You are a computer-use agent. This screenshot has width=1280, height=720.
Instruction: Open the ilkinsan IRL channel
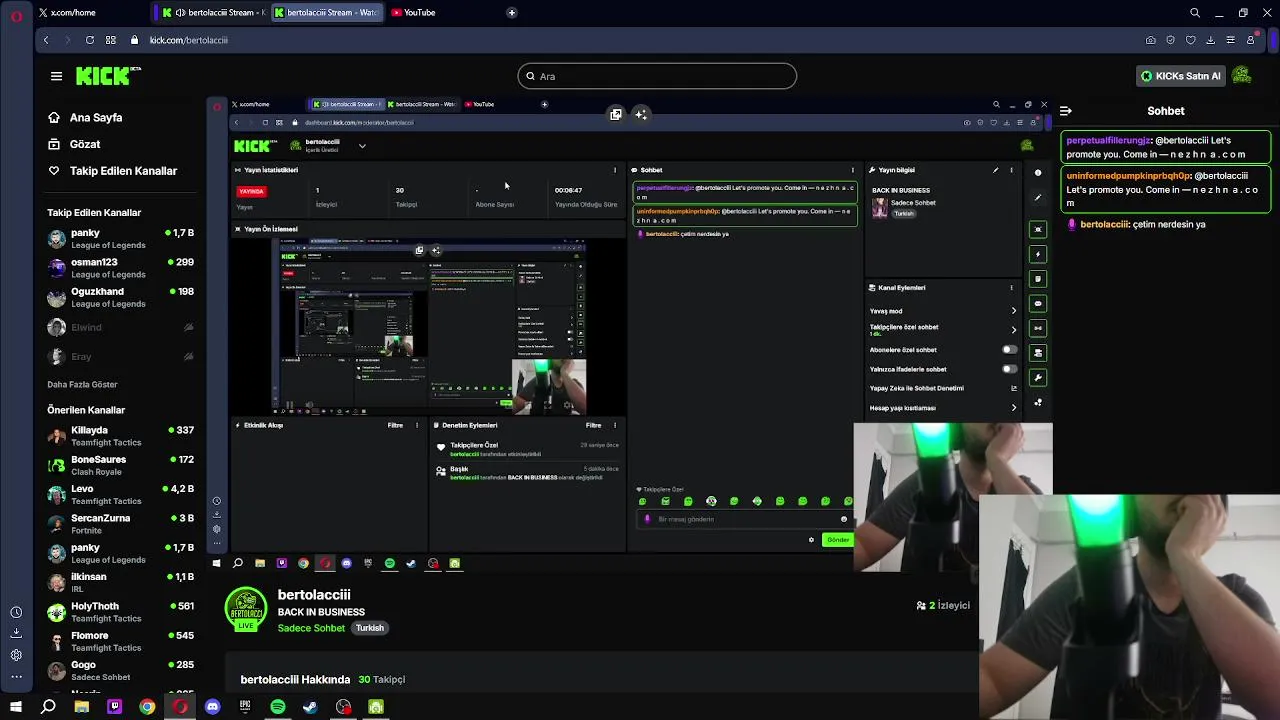coord(120,583)
